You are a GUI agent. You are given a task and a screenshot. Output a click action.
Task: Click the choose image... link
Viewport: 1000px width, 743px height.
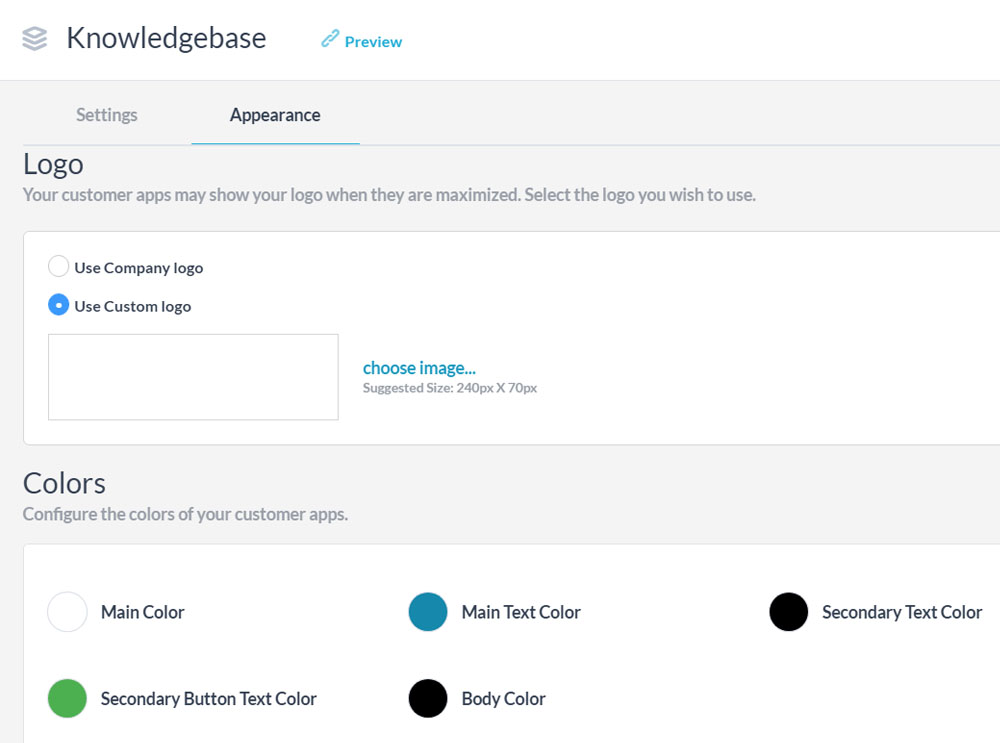click(419, 368)
